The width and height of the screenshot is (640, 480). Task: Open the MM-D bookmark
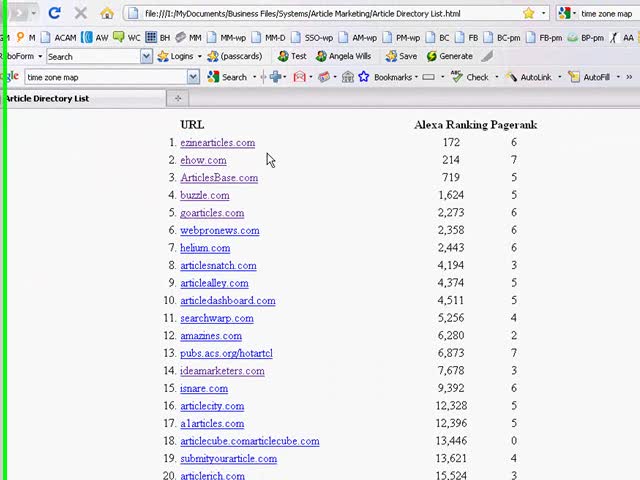coord(268,38)
